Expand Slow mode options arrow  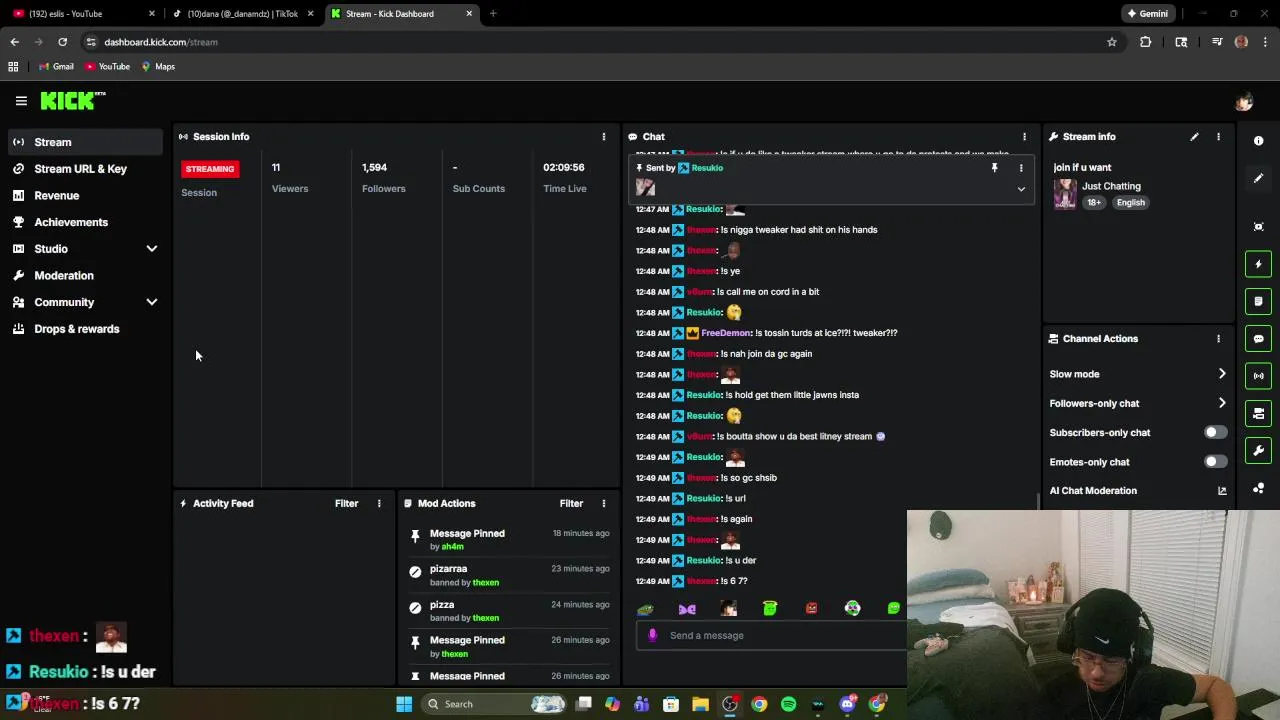coord(1221,374)
